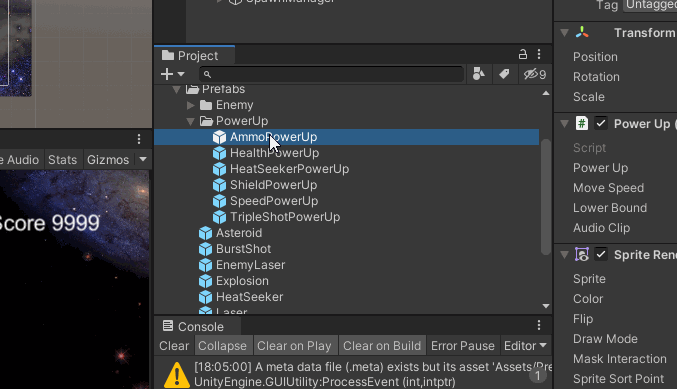Click the BurstShot prefab icon
The width and height of the screenshot is (677, 389).
click(206, 249)
